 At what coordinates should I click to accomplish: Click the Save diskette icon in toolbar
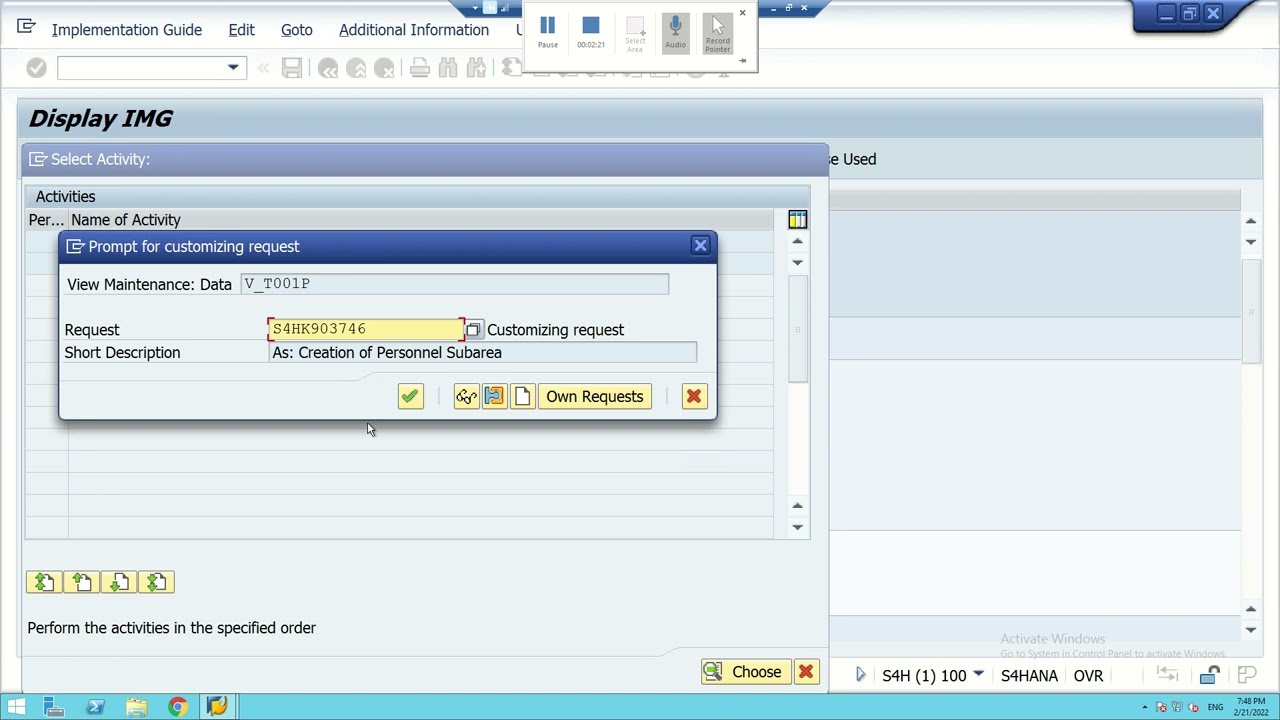(292, 68)
